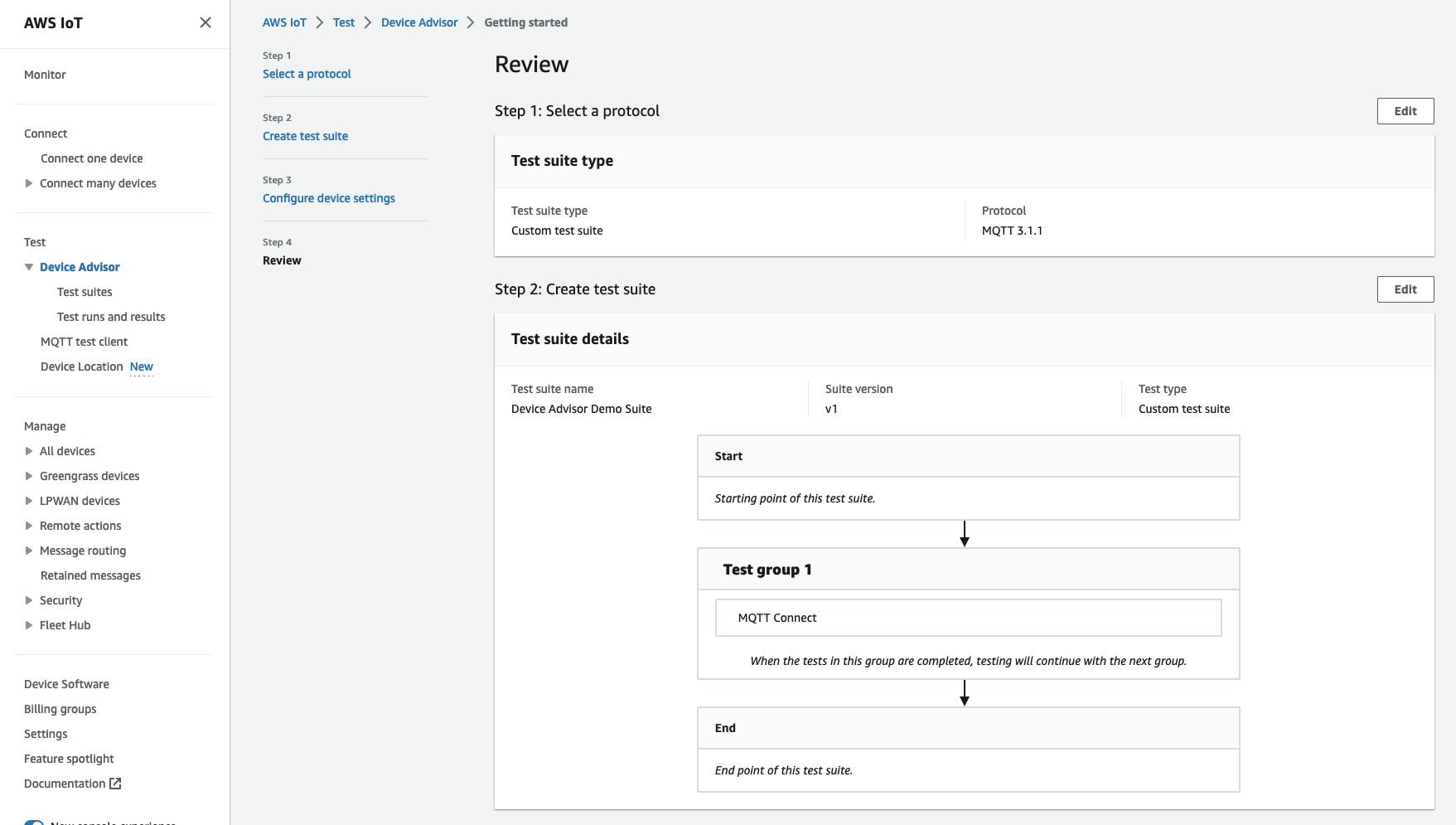Open Documentation via its external link icon
1456x825 pixels.
pos(116,783)
